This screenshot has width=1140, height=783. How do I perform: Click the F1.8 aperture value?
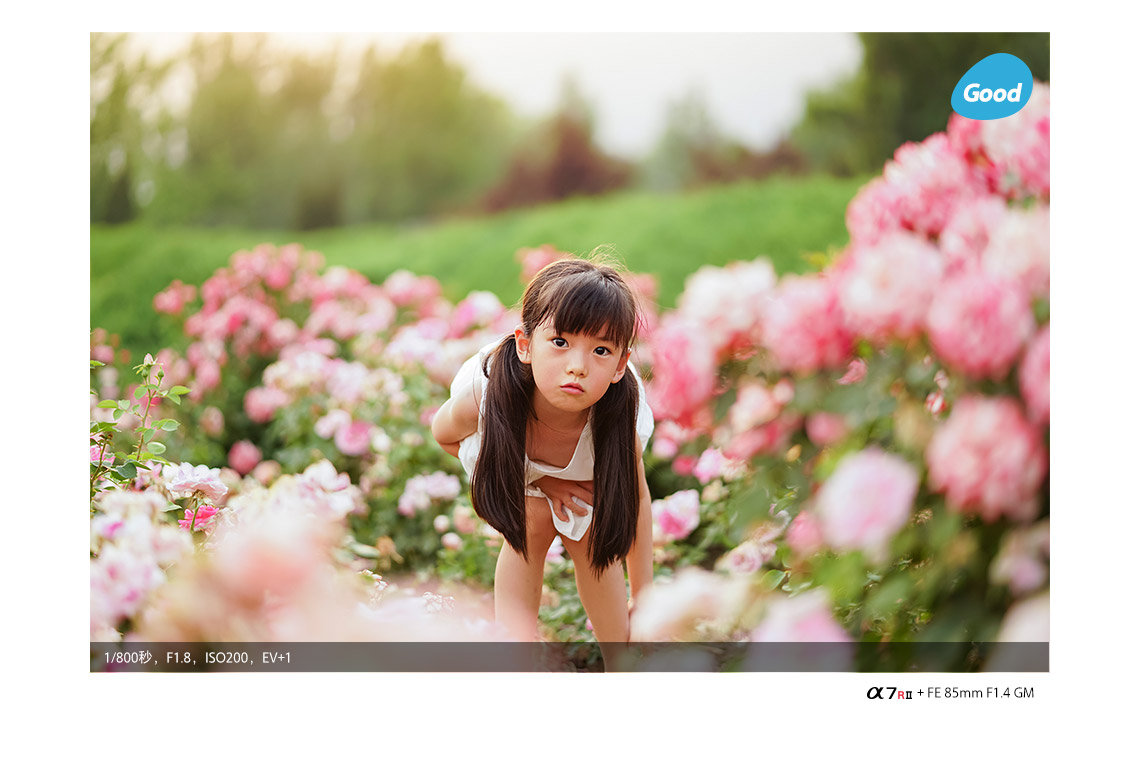click(x=178, y=657)
